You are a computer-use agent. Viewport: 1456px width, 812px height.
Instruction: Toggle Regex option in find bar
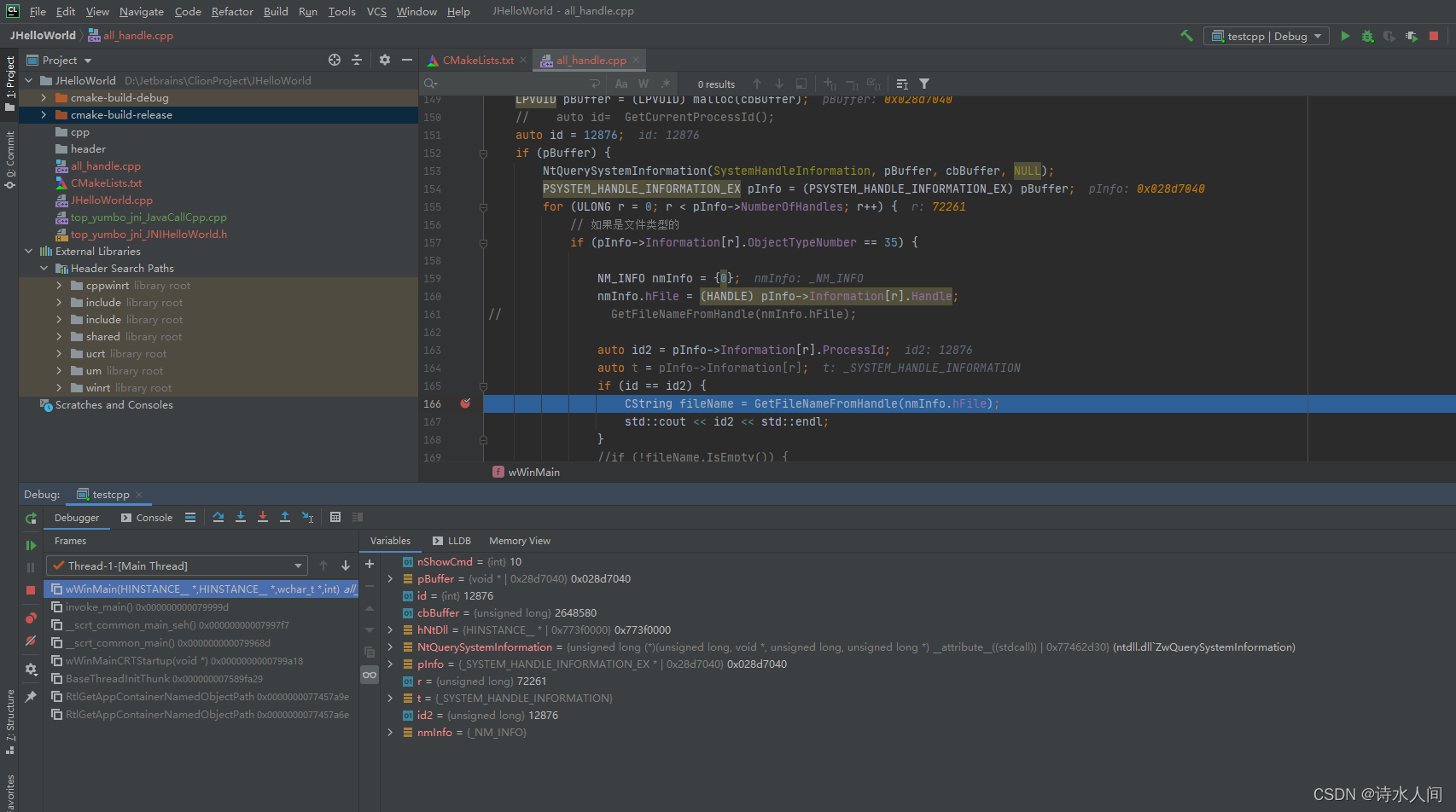point(666,84)
